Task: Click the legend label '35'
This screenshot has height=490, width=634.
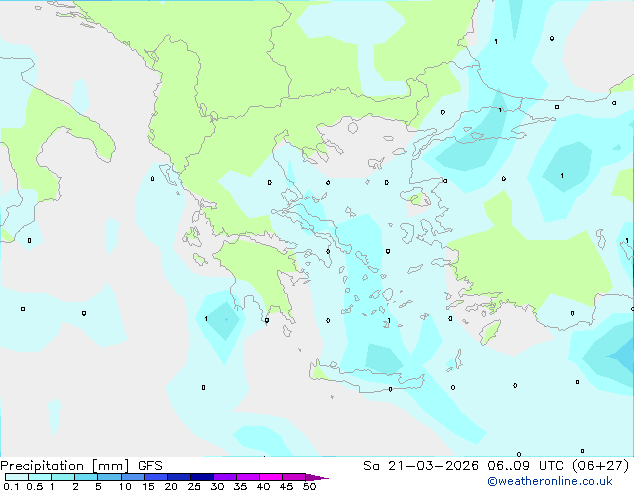Action: [240, 486]
